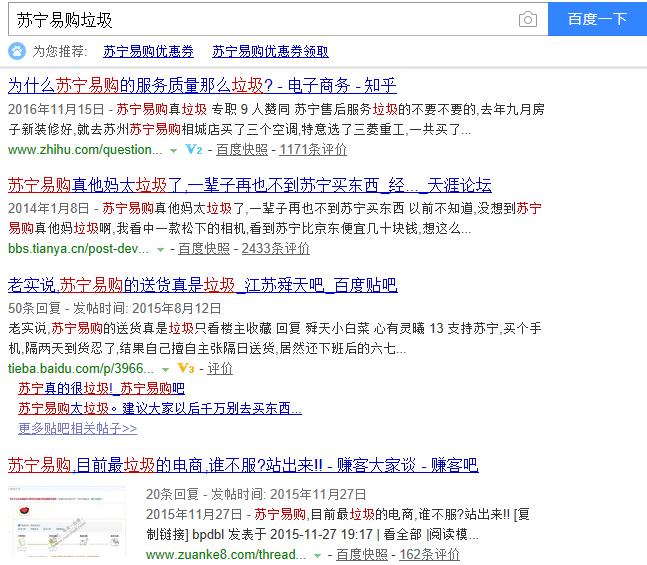
Task: Click the 百度一下 search button
Action: [x=597, y=19]
